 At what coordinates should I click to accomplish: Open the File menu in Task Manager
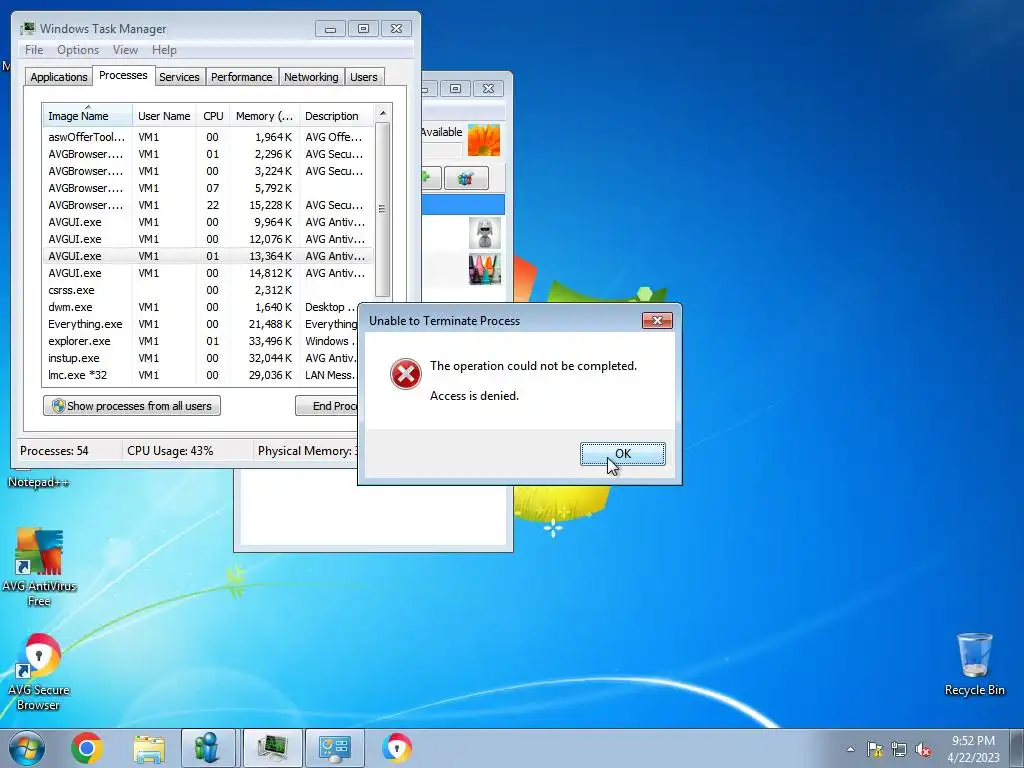[x=34, y=50]
